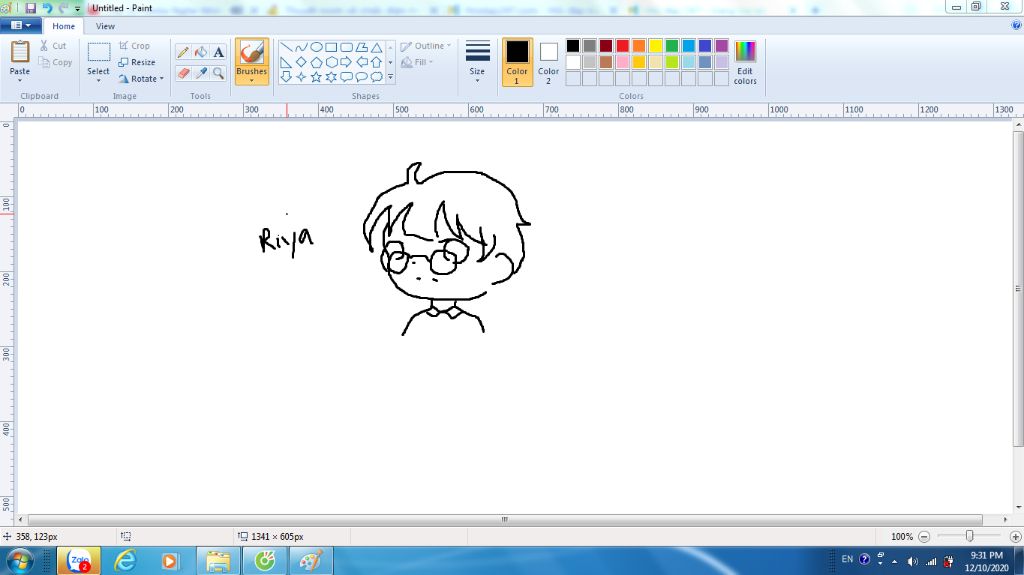The image size is (1024, 575).
Task: Click the Resize button
Action: 137,62
